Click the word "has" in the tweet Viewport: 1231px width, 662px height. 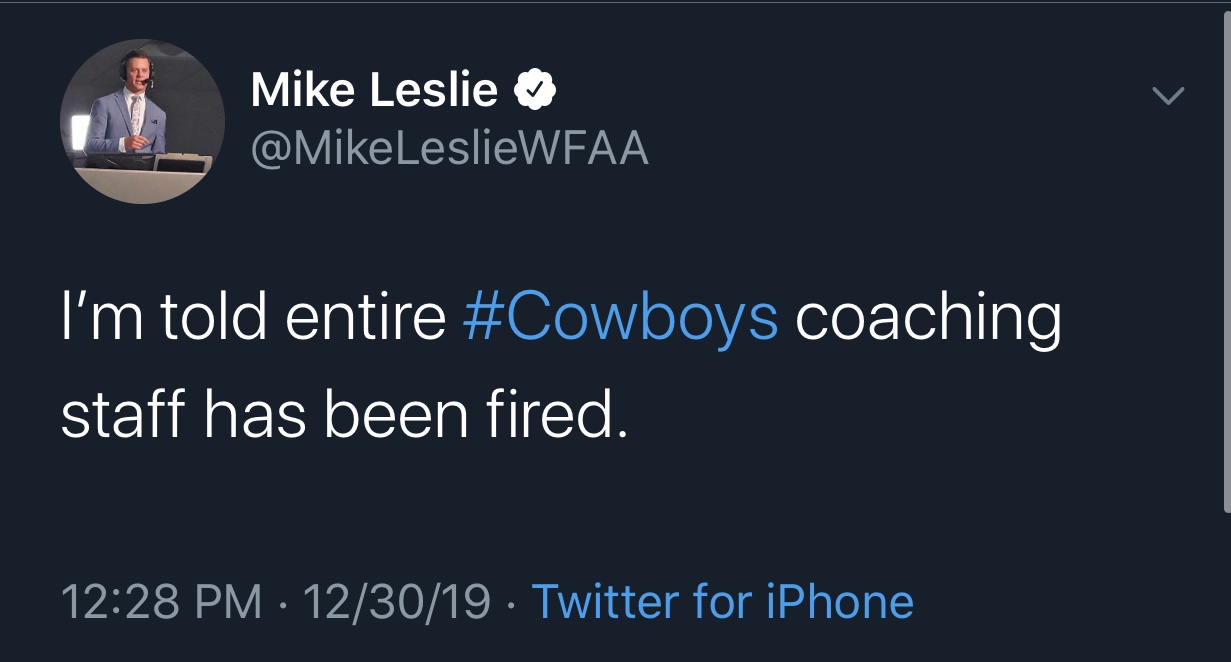255,415
